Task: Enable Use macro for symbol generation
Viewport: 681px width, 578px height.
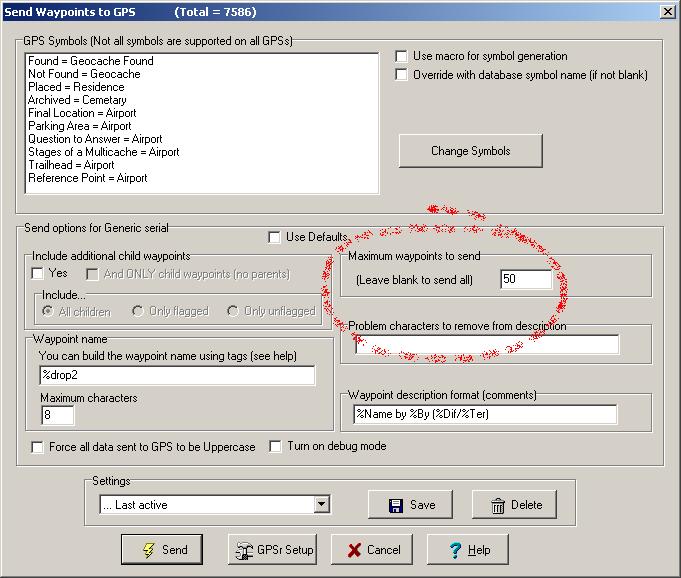Action: 402,57
